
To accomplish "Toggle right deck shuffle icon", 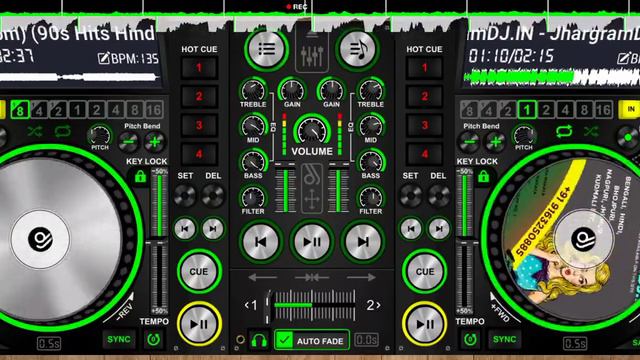I will tap(591, 131).
